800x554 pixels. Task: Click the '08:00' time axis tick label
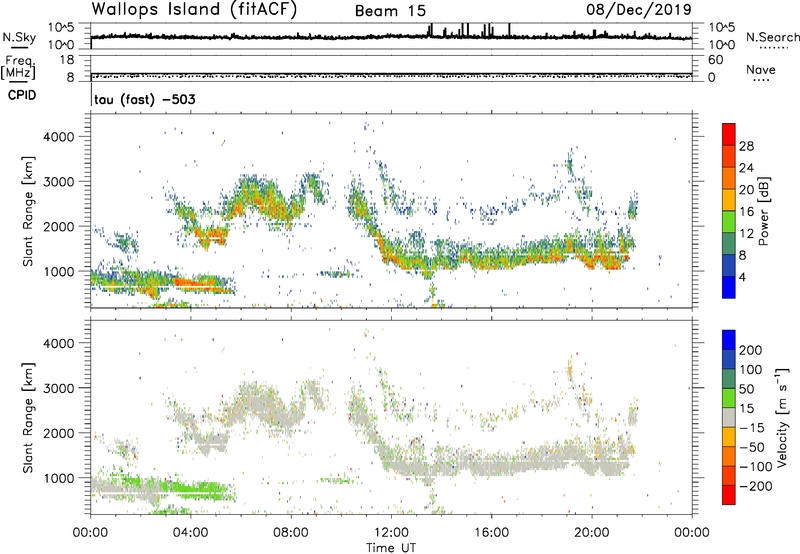point(291,533)
